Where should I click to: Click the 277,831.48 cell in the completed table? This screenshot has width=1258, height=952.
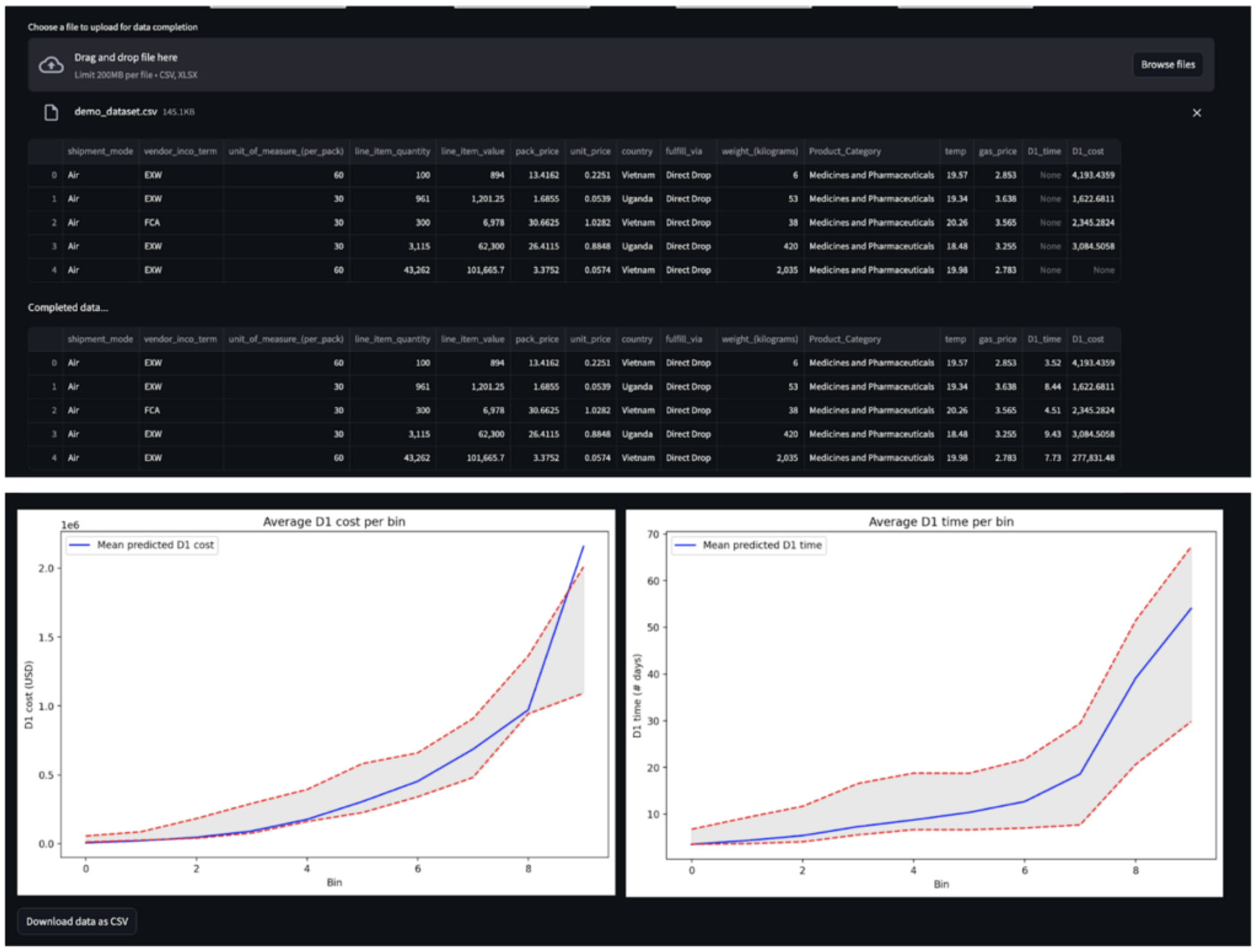click(x=1093, y=458)
